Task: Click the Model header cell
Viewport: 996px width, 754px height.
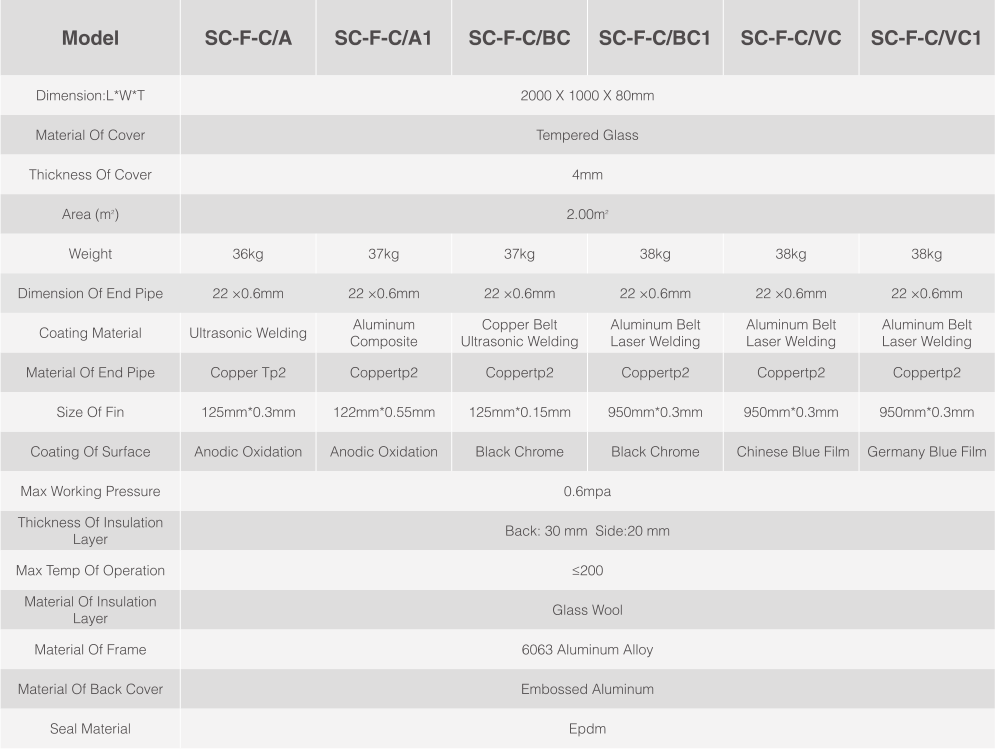Action: tap(90, 37)
